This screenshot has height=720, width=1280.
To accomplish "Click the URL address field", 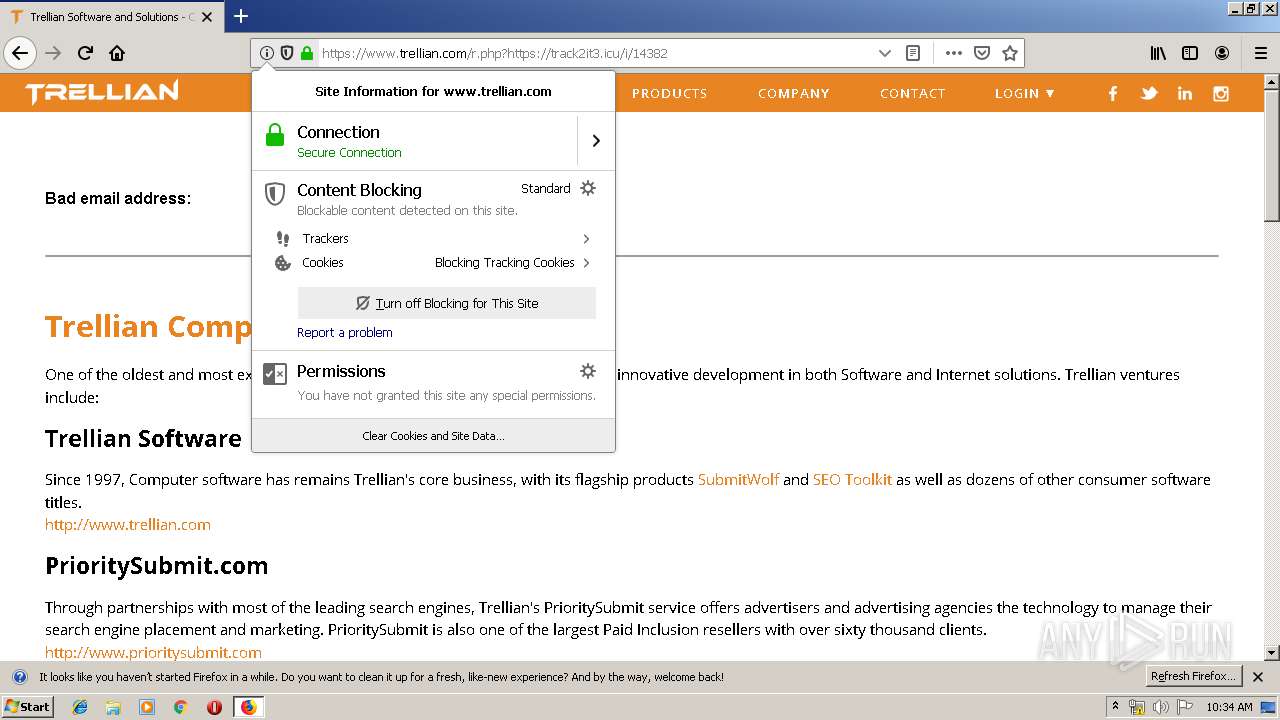I will tap(594, 53).
